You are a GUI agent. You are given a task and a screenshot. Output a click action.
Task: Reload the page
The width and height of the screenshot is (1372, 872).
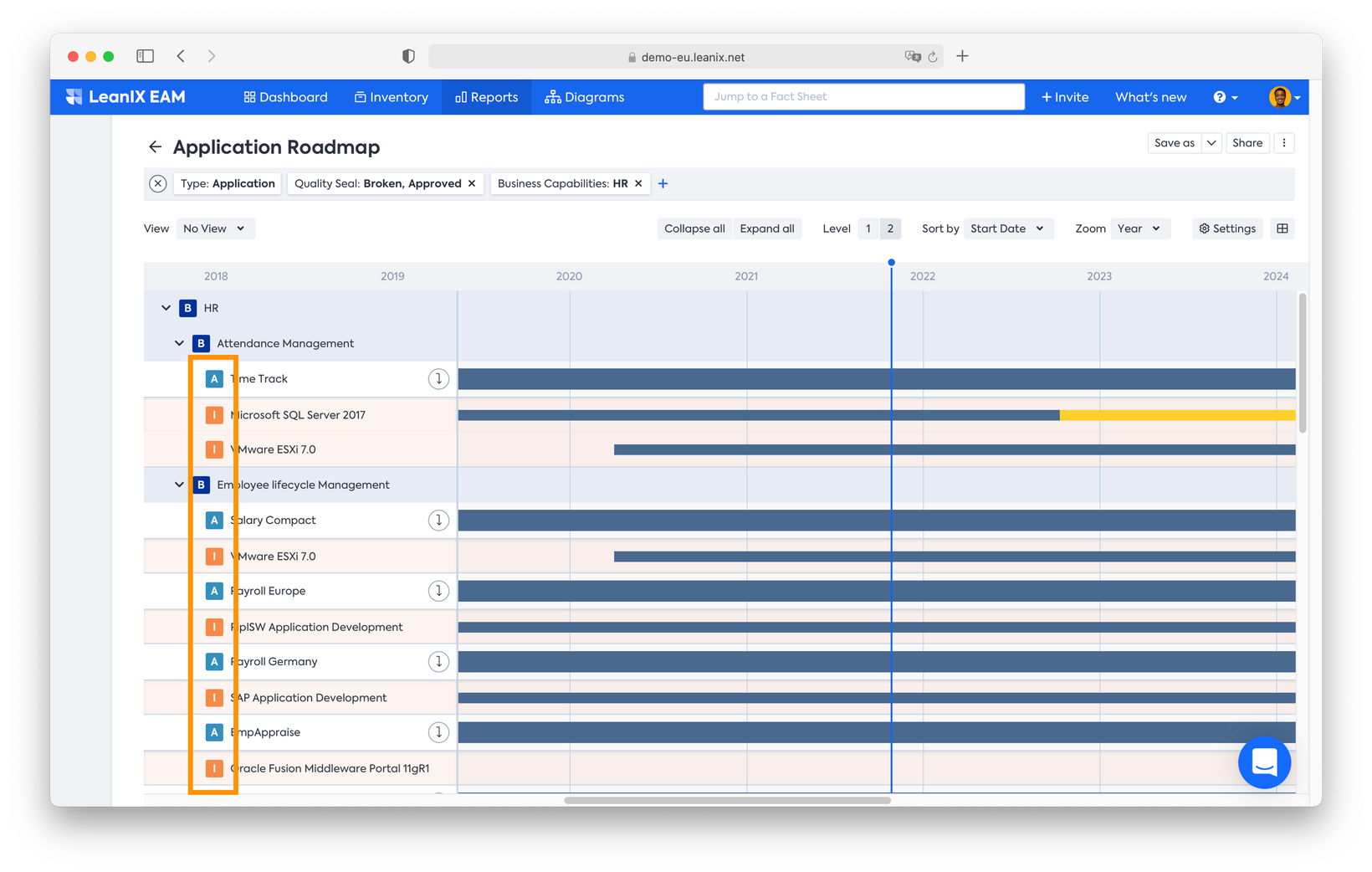point(933,57)
